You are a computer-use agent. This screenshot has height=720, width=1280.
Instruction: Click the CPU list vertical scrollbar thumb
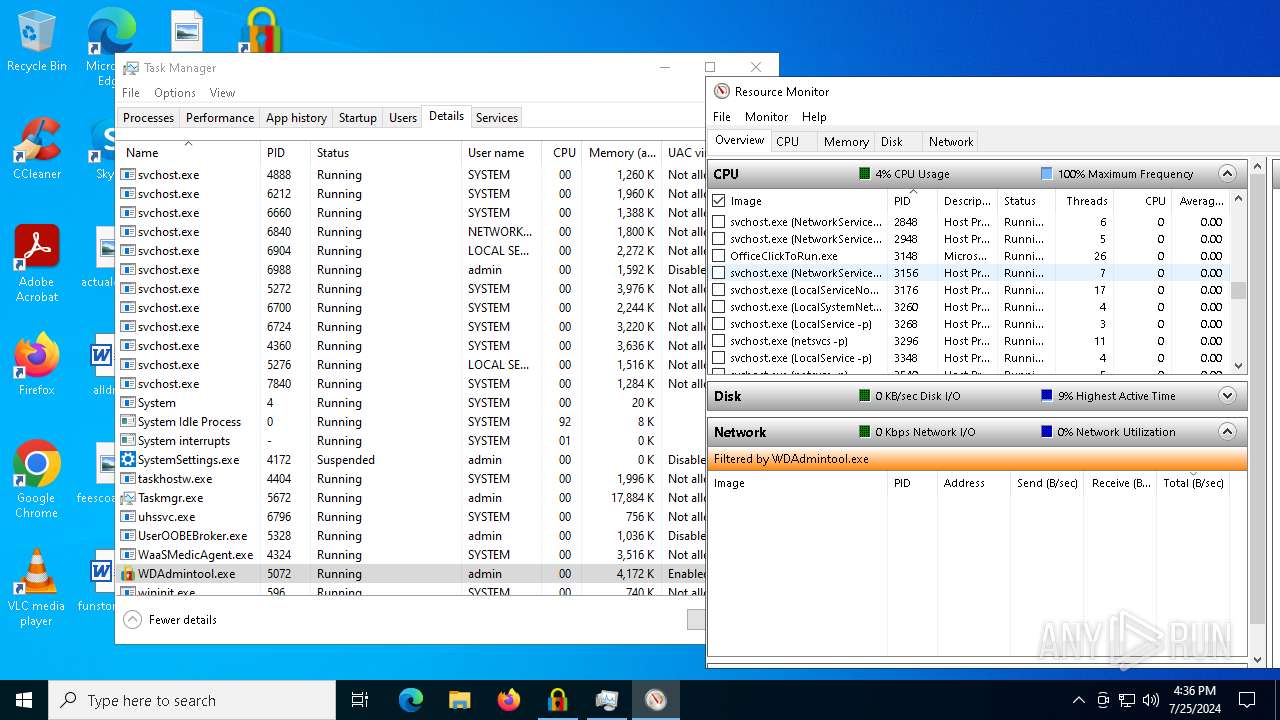[x=1238, y=290]
